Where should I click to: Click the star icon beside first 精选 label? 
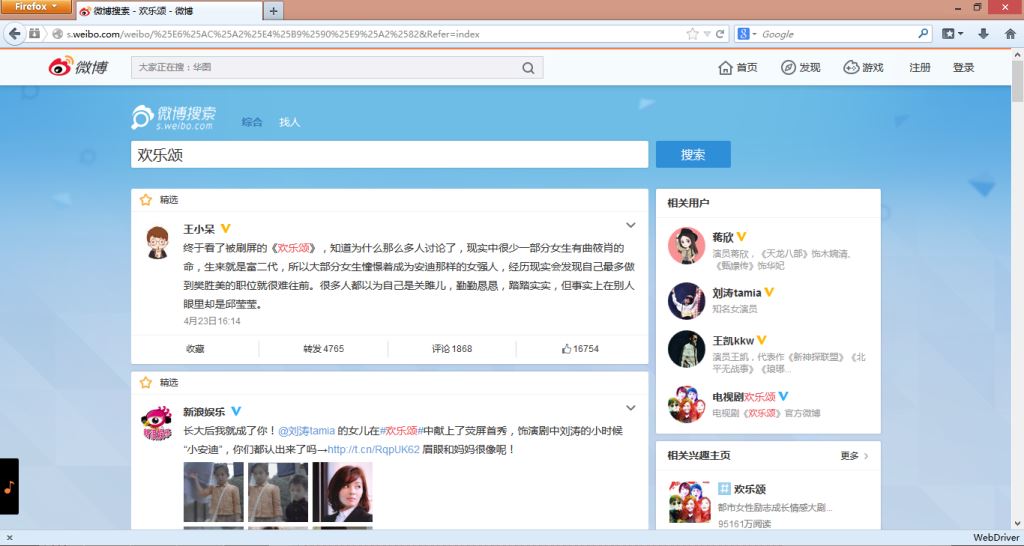[146, 200]
